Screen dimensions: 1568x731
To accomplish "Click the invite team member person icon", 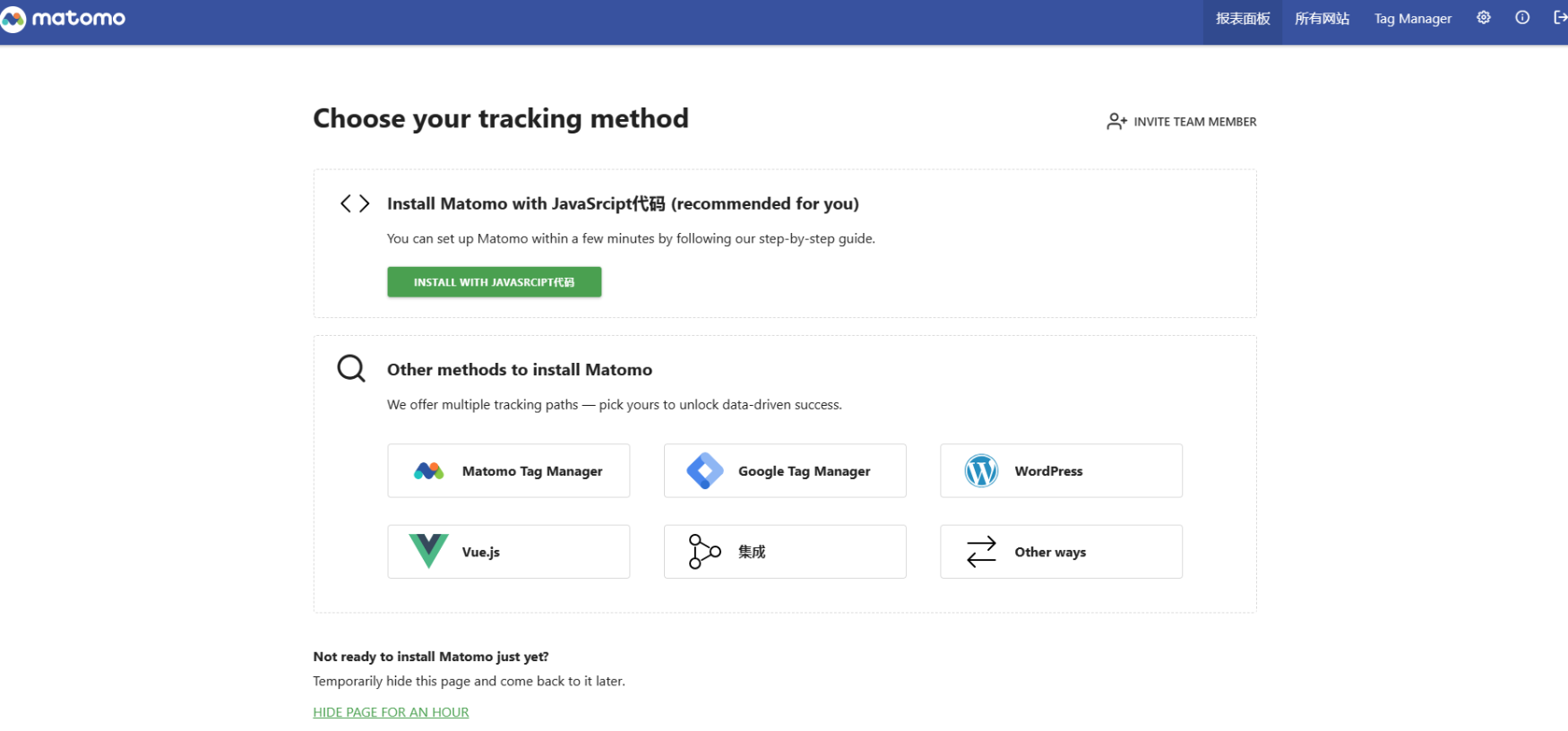I will pos(1116,122).
